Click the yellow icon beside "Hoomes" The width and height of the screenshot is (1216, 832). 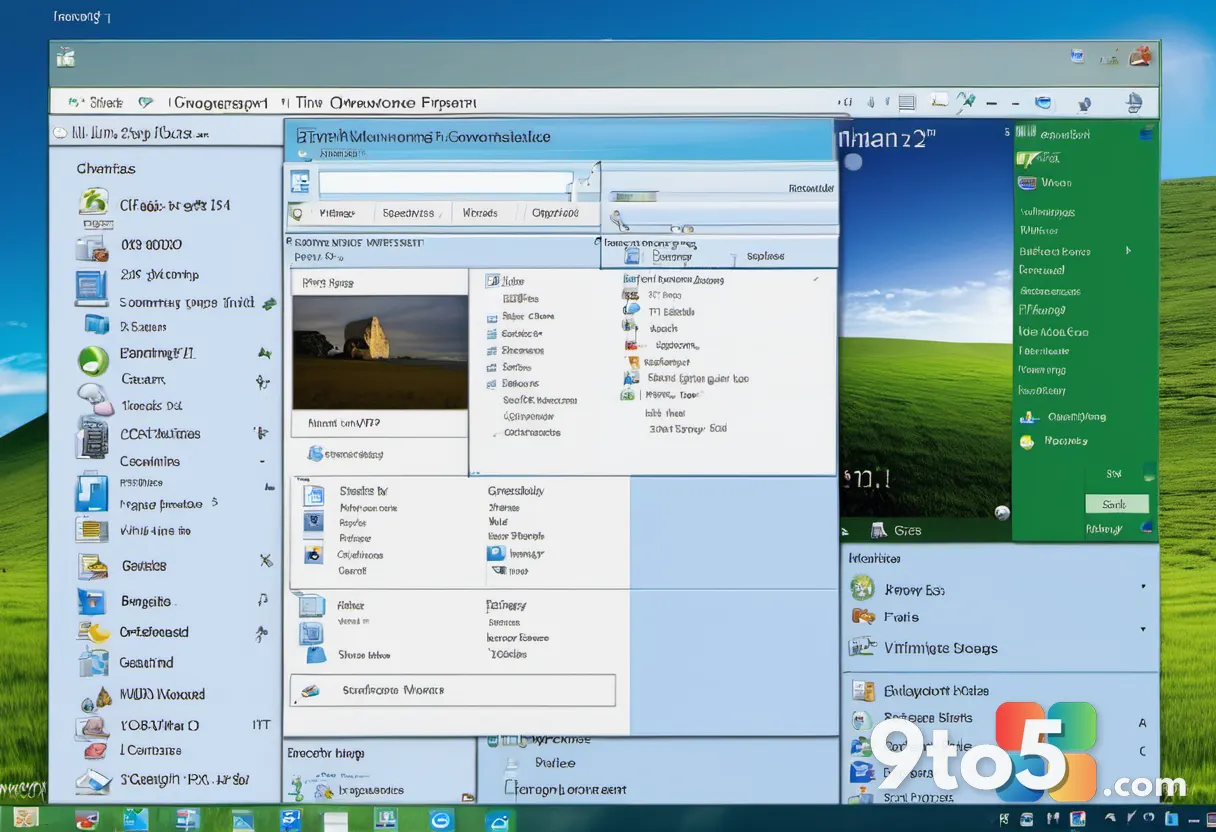(1026, 441)
